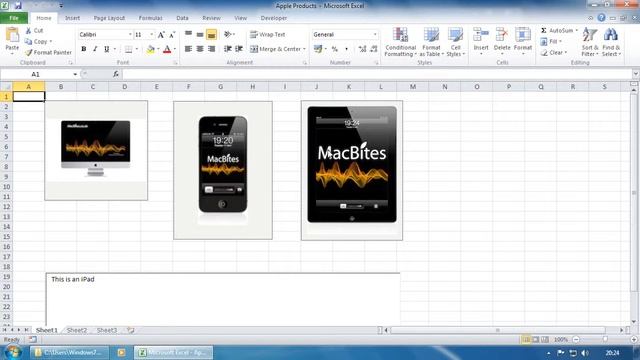The height and width of the screenshot is (360, 640).
Task: Open the Borders dropdown arrow
Action: [137, 49]
